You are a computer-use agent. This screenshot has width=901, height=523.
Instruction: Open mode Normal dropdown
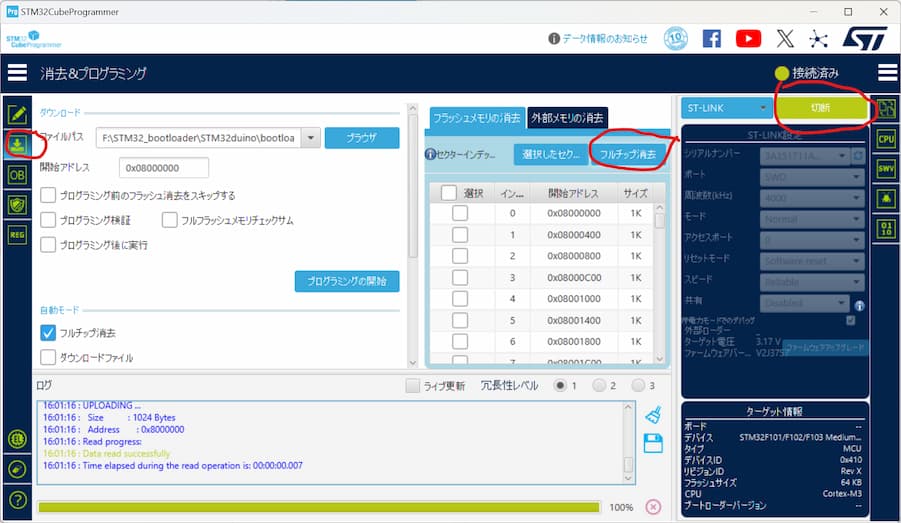812,219
